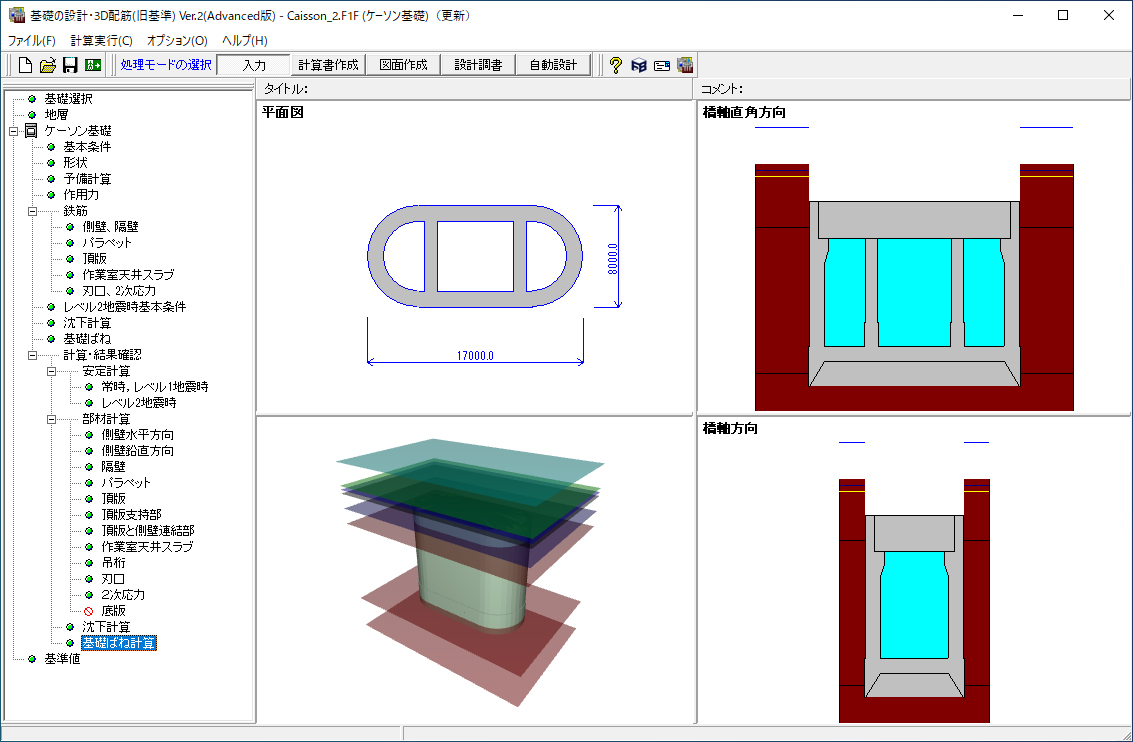Select the 入力 processing mode toggle
Image resolution: width=1133 pixels, height=742 pixels.
(254, 65)
